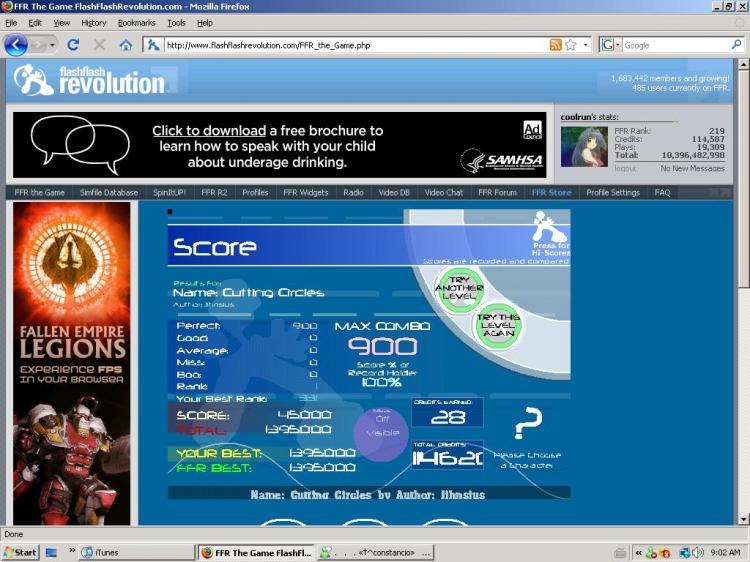Click the question mark choose-character icon

[x=528, y=423]
